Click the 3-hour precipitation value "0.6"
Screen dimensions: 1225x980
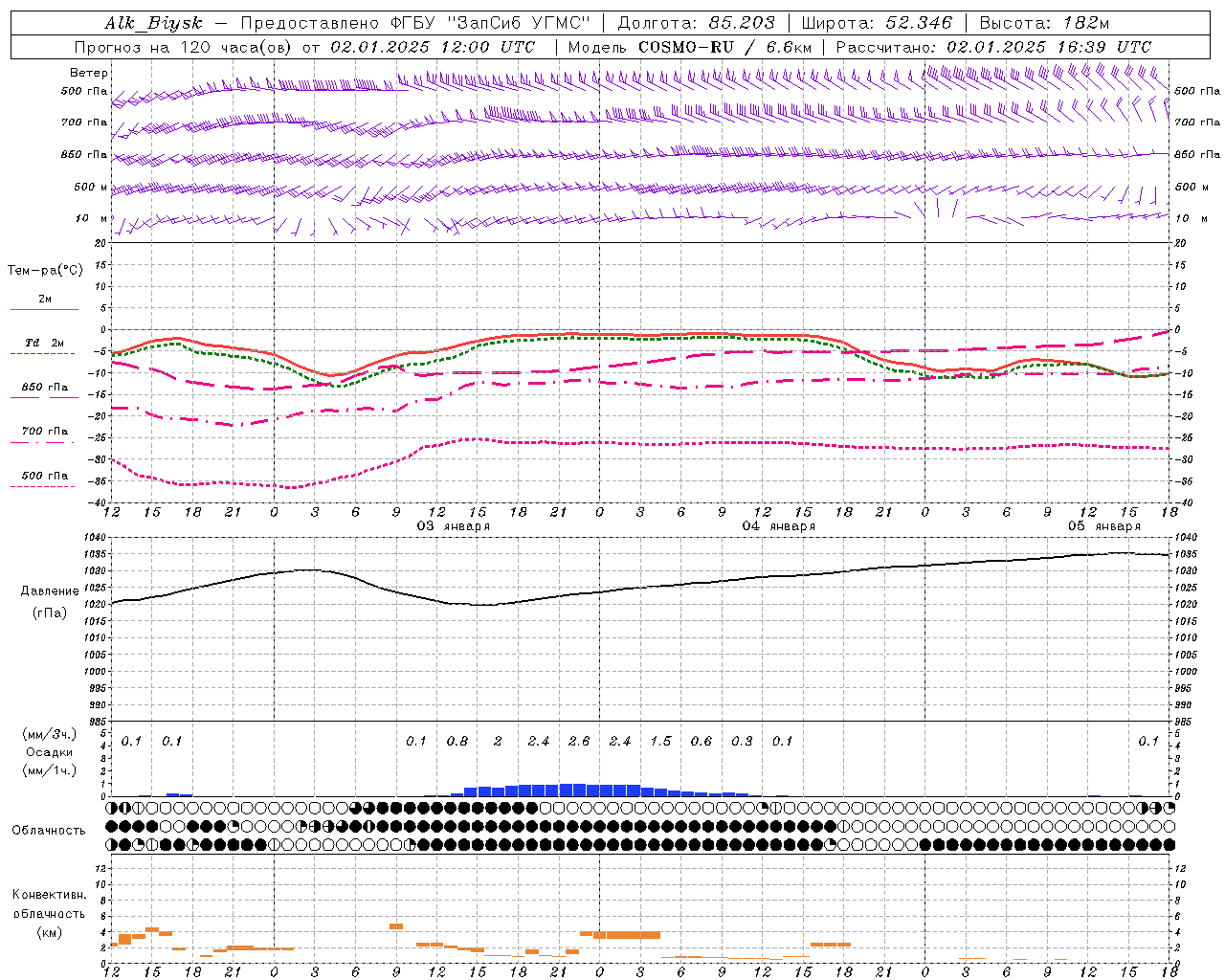tap(702, 741)
